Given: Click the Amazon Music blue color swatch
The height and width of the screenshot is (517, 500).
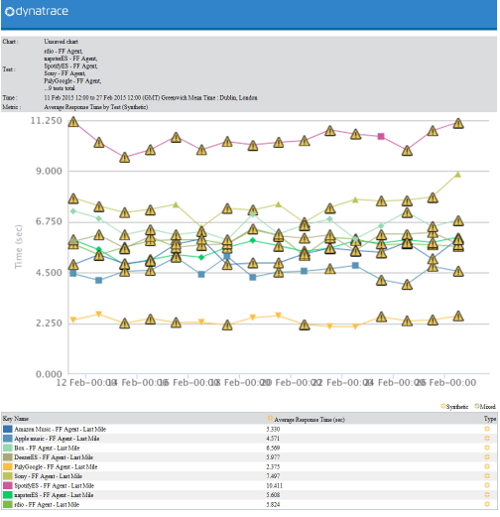Looking at the screenshot, I should [x=8, y=429].
